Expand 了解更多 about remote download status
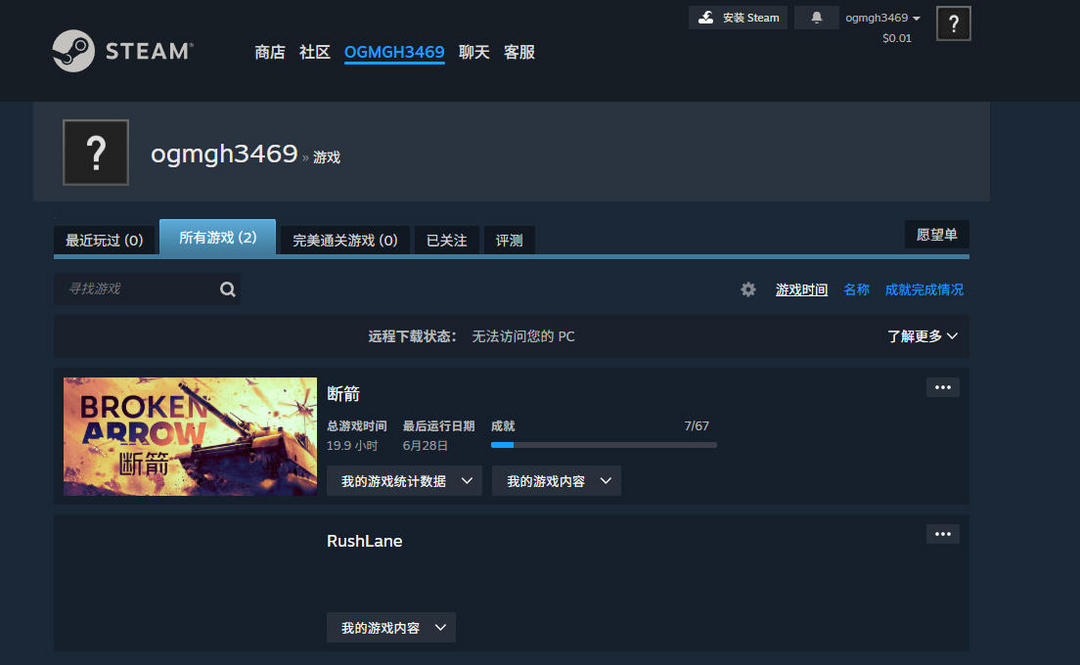Image resolution: width=1080 pixels, height=665 pixels. tap(922, 336)
